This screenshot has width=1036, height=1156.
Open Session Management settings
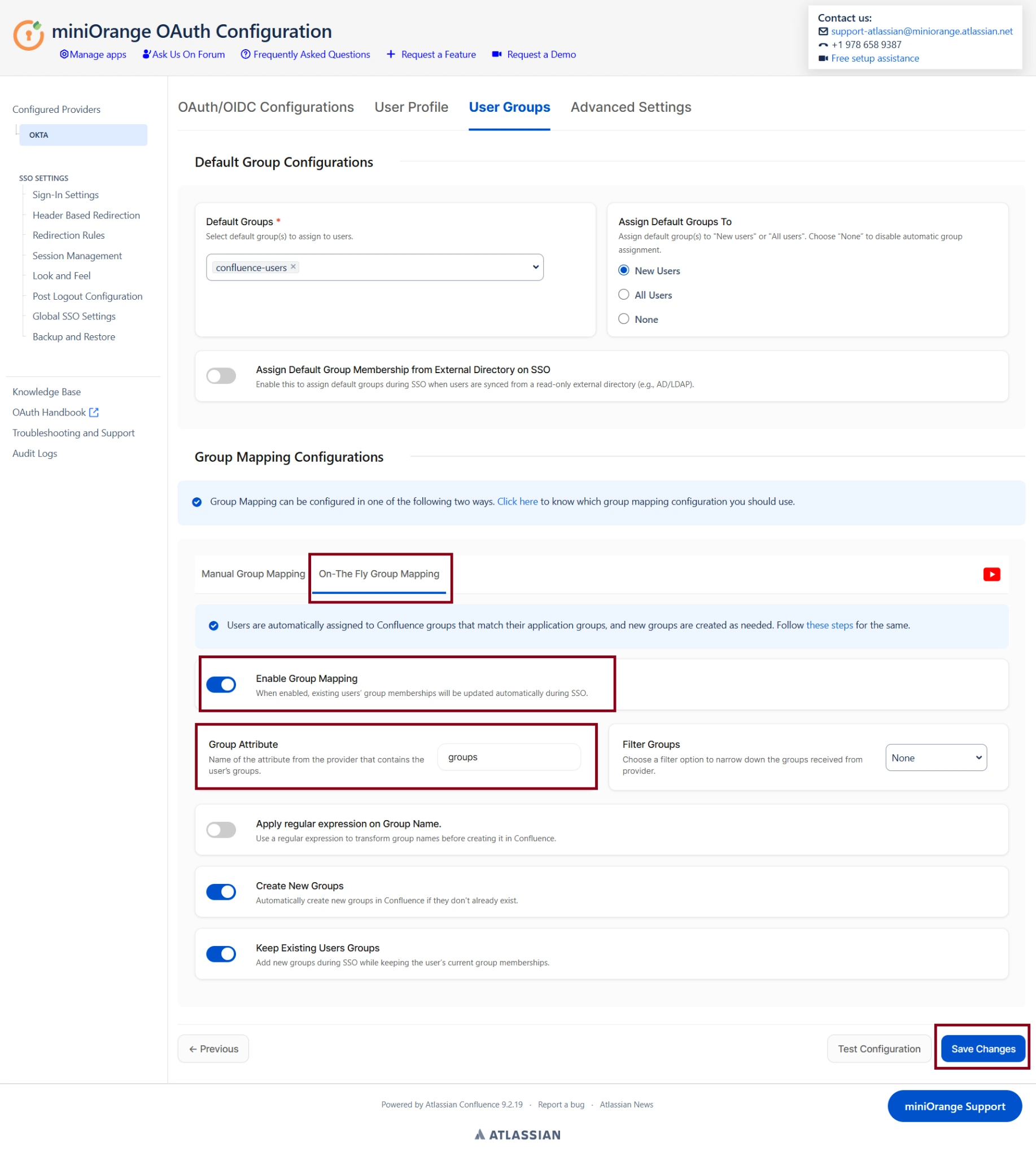77,256
